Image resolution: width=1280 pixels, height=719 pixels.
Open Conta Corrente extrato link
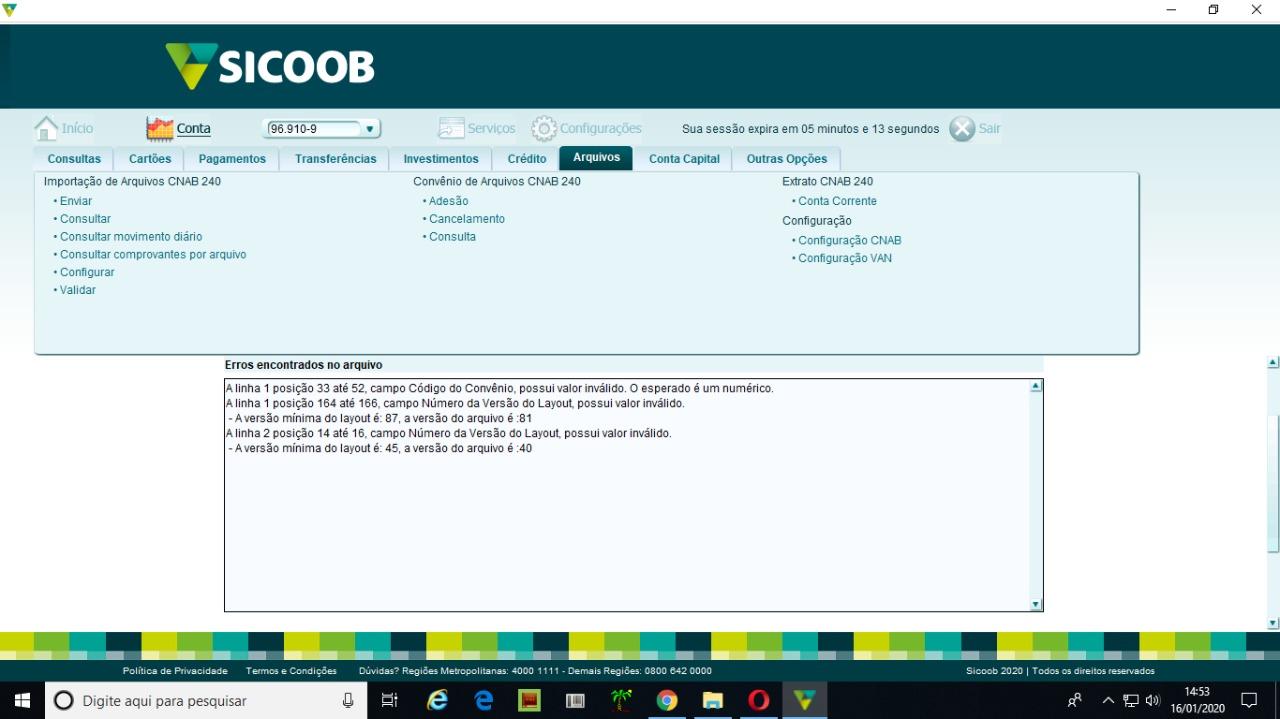[837, 201]
